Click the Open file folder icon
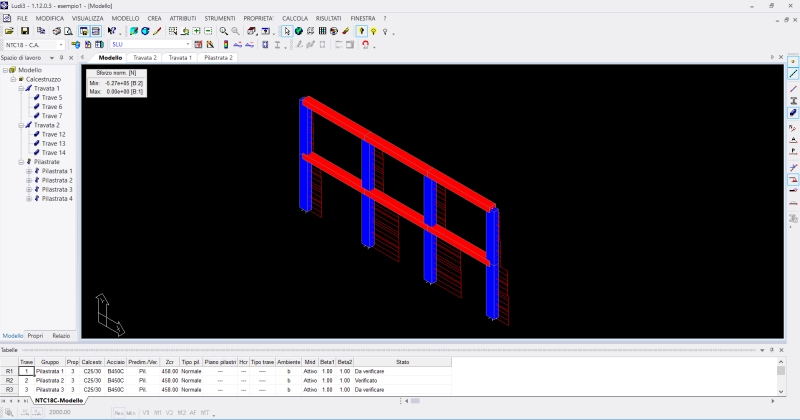 pos(9,31)
